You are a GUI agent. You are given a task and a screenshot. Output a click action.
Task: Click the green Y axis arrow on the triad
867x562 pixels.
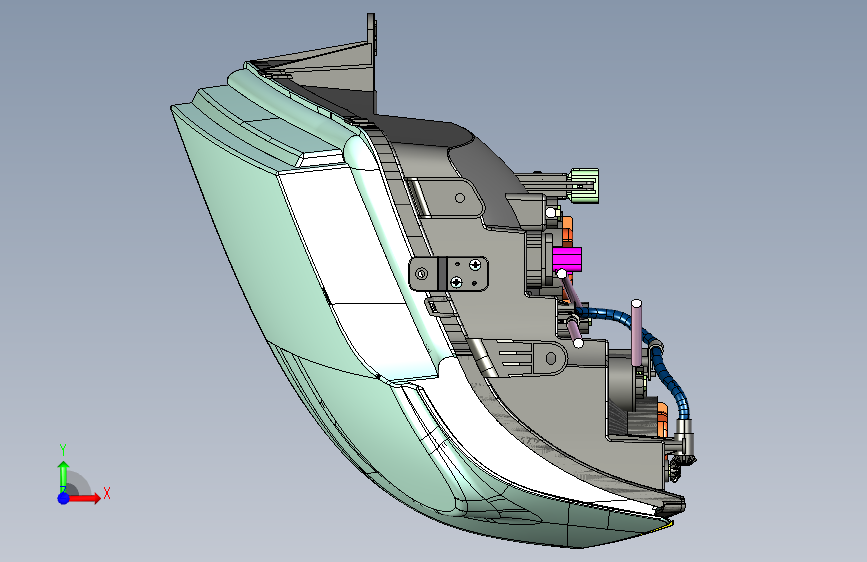coord(64,476)
